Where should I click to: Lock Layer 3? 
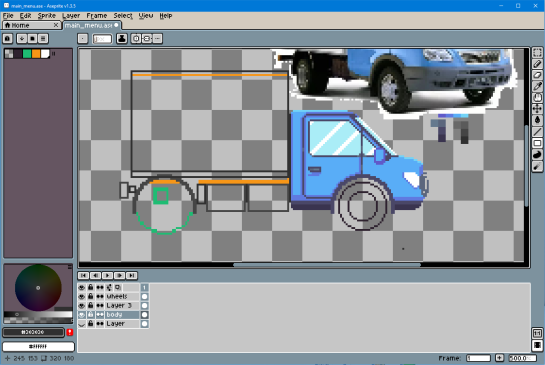(x=91, y=306)
